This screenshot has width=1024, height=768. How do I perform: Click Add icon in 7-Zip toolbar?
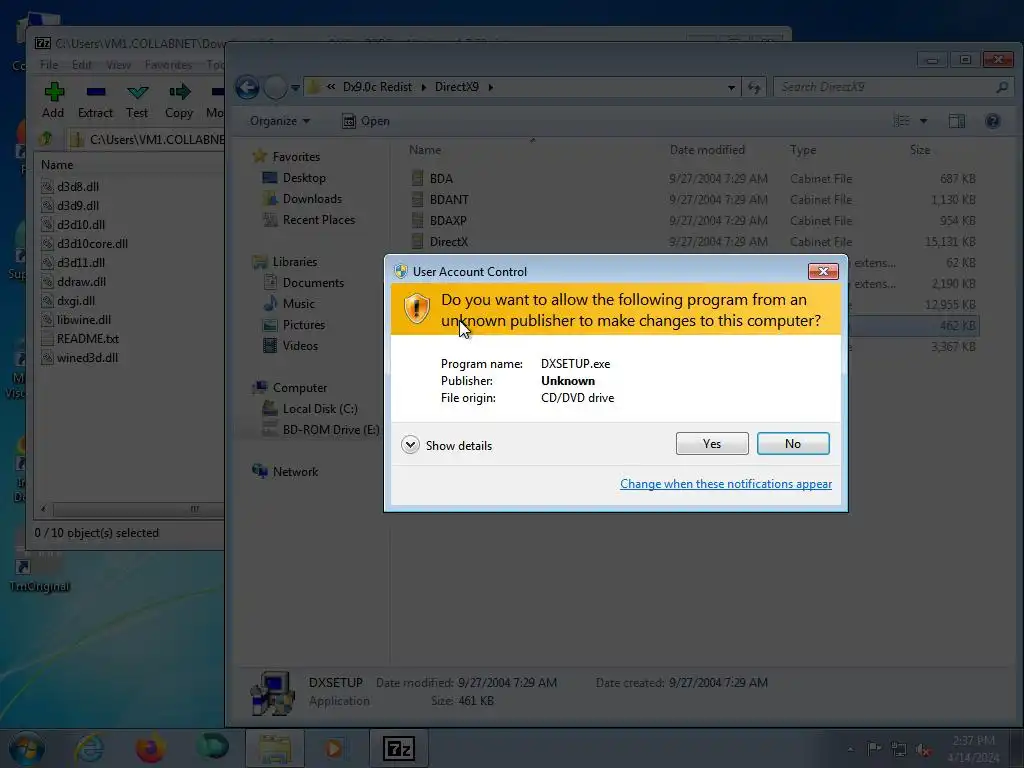click(x=54, y=93)
